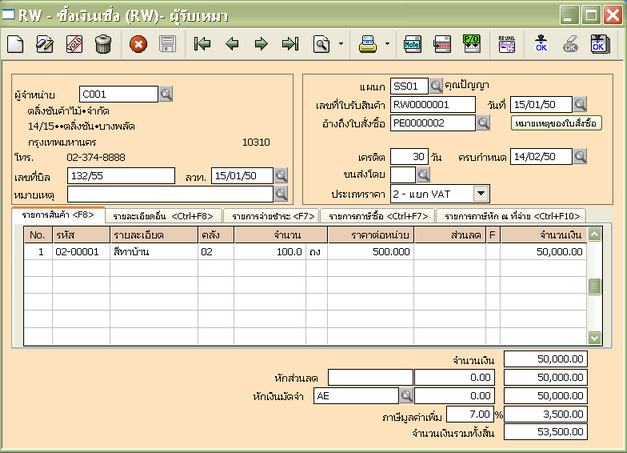Screen dimensions: 627x453
Task: Click the Edit document icon
Action: point(45,44)
